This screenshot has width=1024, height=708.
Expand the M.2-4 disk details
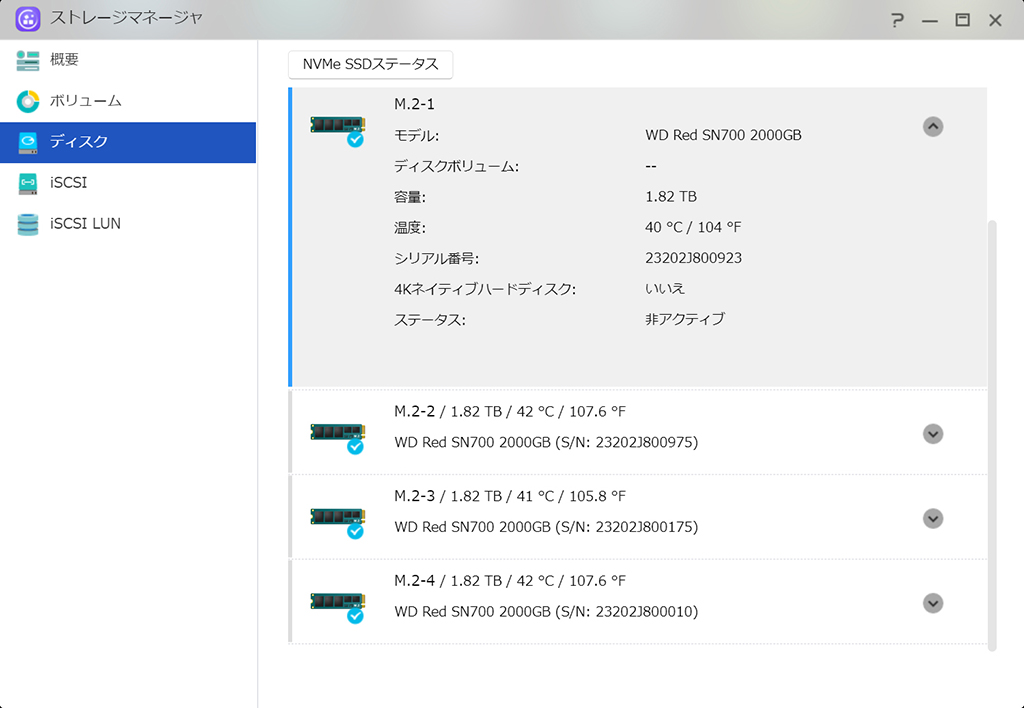[933, 603]
